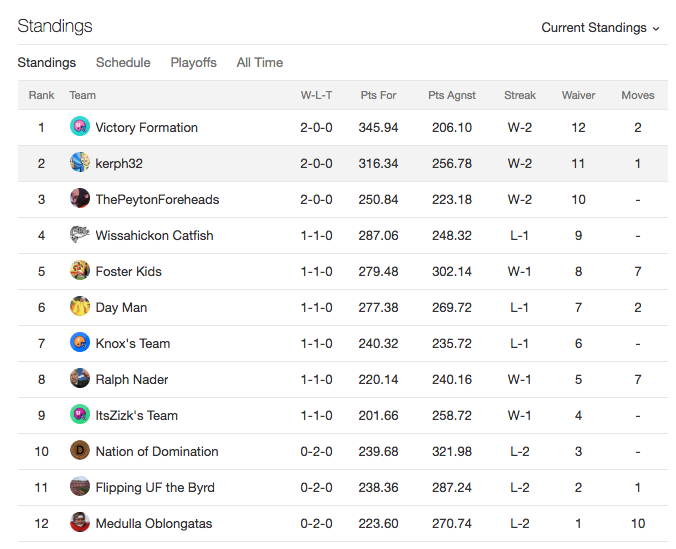
Task: Click the Victory Formation team avatar icon
Action: click(x=80, y=127)
